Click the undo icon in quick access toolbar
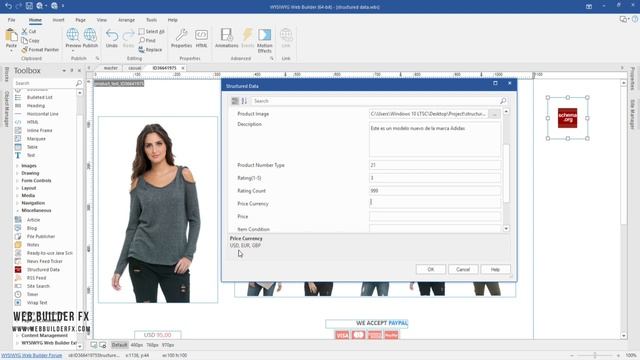 [x=8, y=6]
